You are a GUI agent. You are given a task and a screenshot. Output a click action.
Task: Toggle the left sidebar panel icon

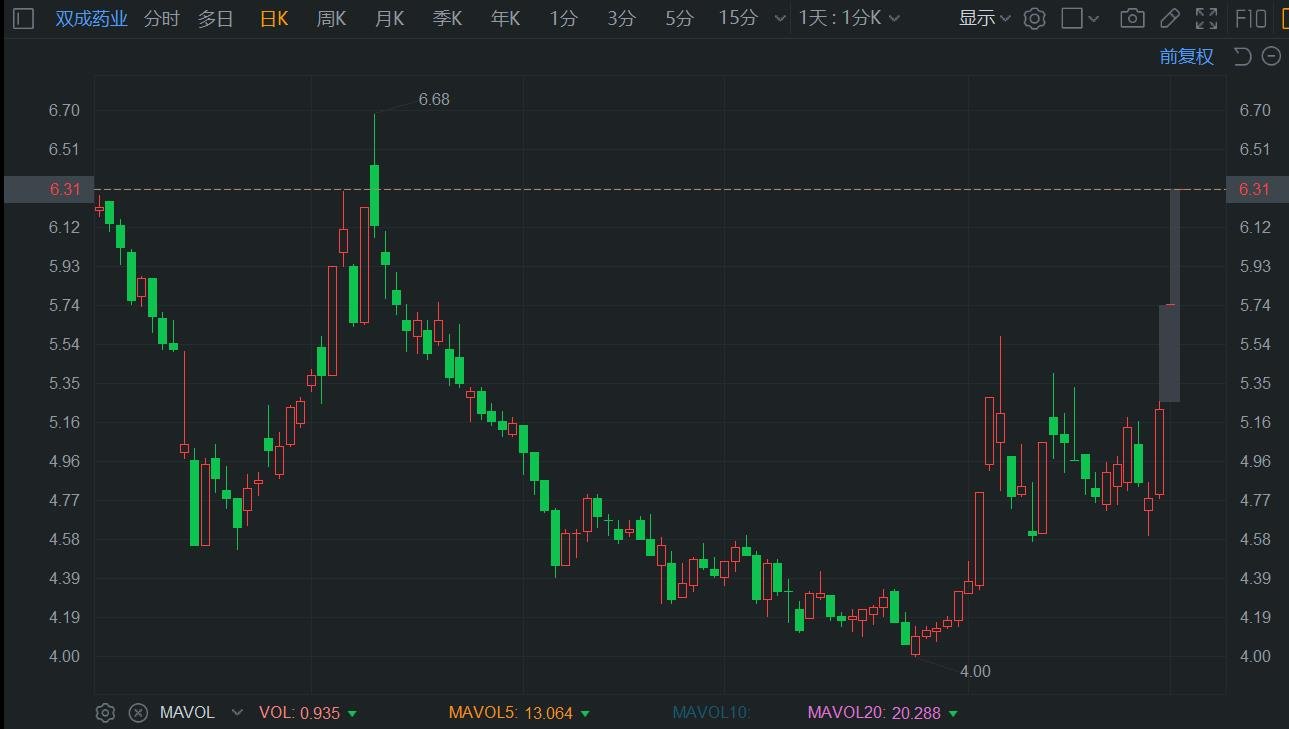(x=24, y=18)
